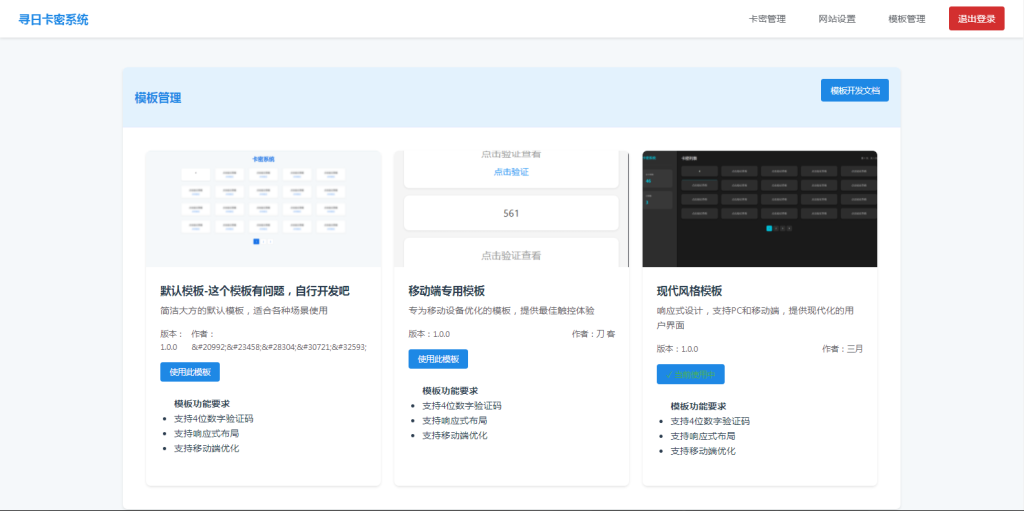Viewport: 1024px width, 511px height.
Task: Click the 默认模板 preview thumbnail
Action: [263, 208]
